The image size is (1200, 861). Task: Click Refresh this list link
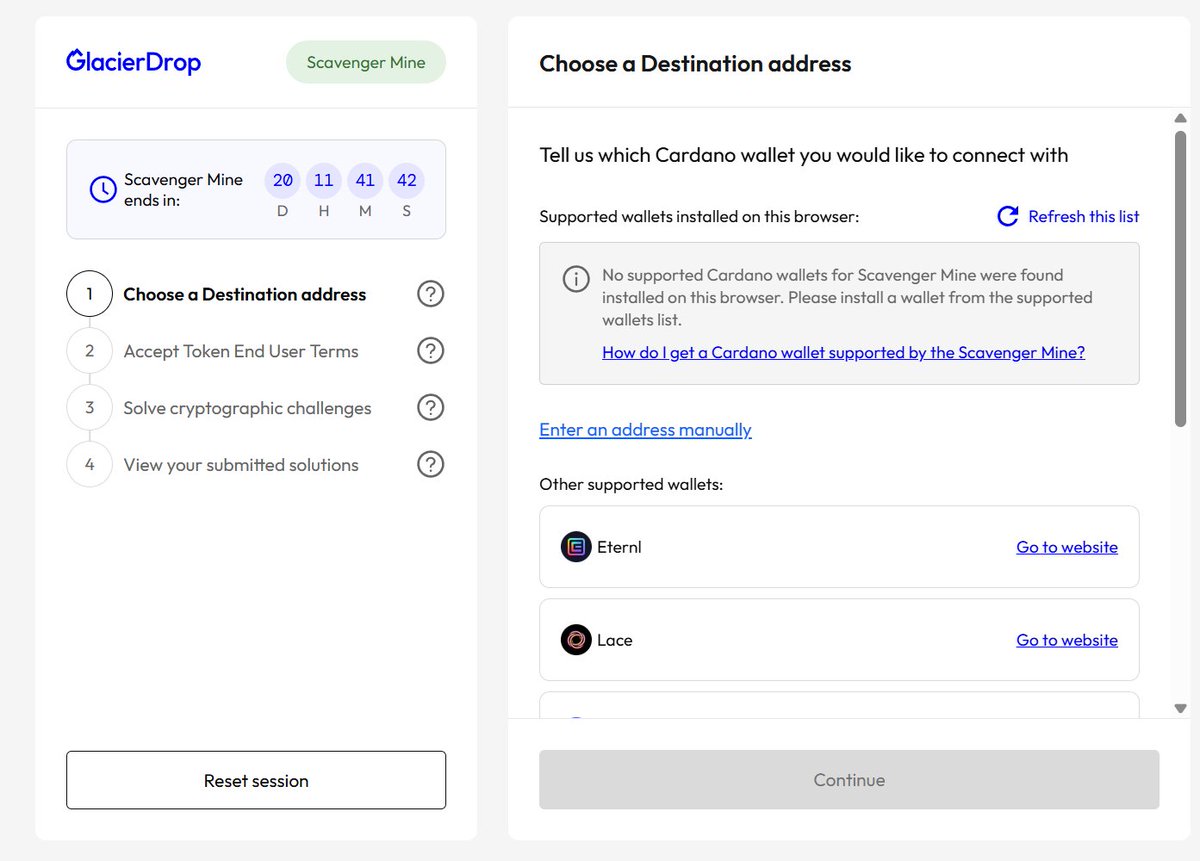[1084, 216]
